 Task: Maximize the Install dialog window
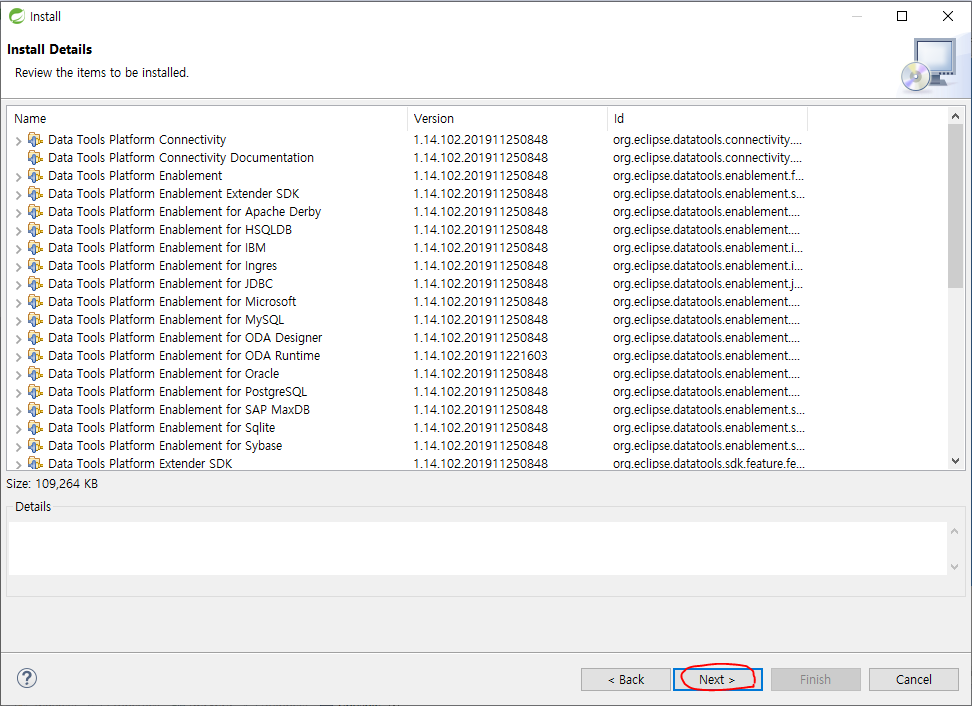point(902,16)
